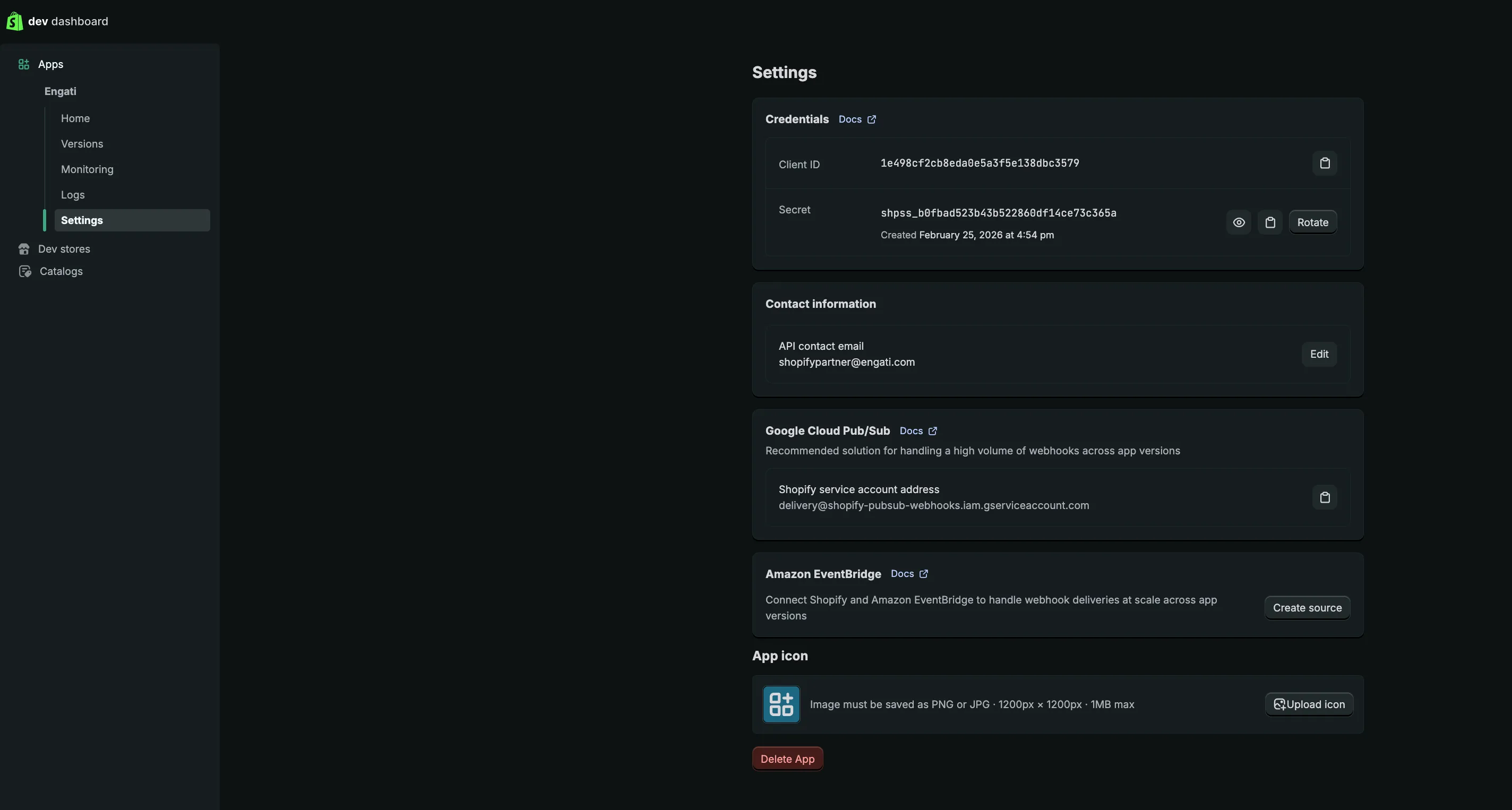
Task: Click the EventBridge webhook deliveries description
Action: (x=991, y=608)
